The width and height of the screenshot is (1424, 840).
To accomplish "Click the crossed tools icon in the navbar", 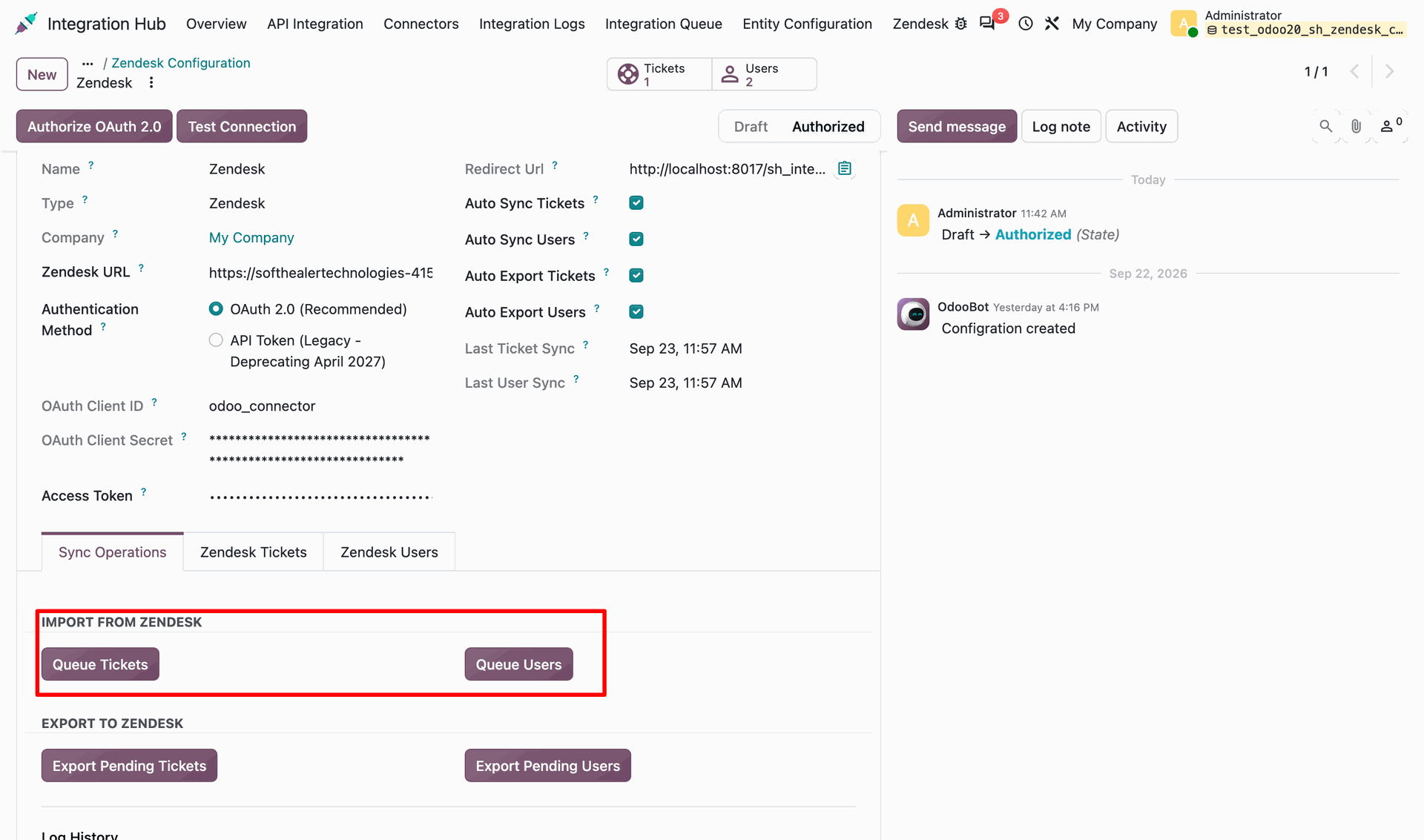I will pos(1052,24).
